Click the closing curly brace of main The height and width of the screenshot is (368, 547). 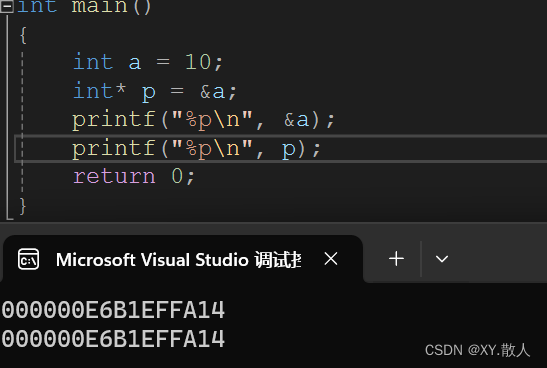pos(23,206)
